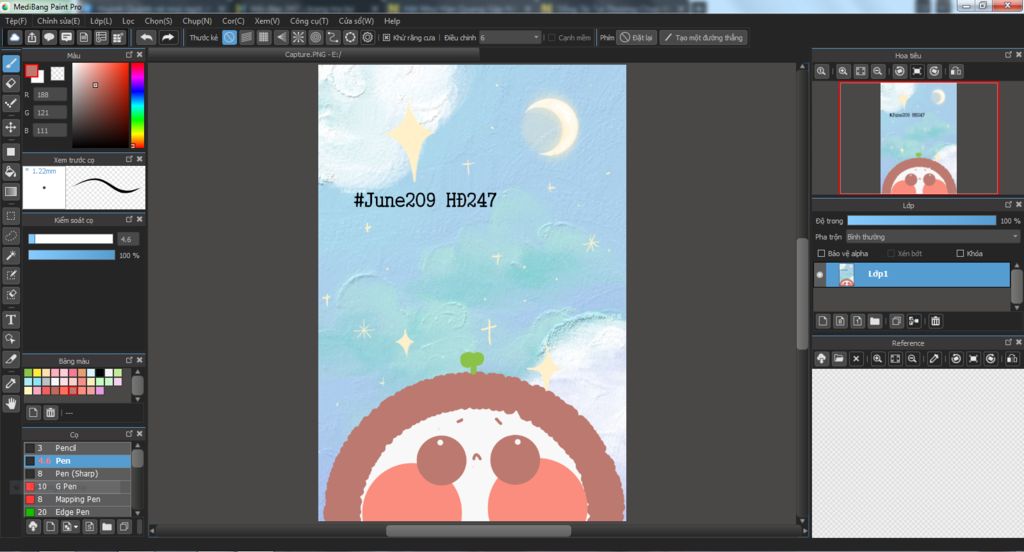
Task: Switch to the Capture.PNG canvas tab
Action: [313, 54]
